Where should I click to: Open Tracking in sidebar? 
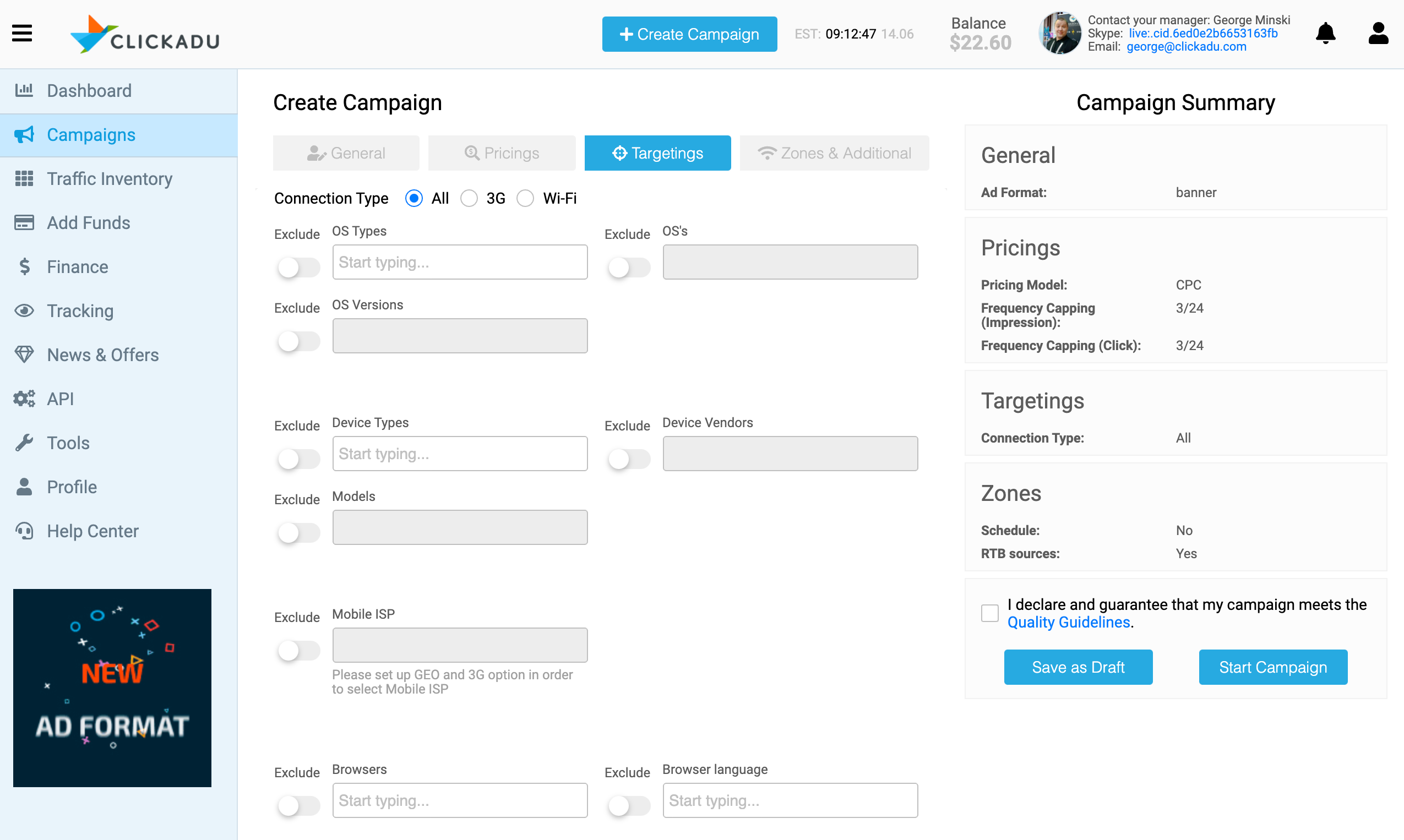pyautogui.click(x=118, y=312)
